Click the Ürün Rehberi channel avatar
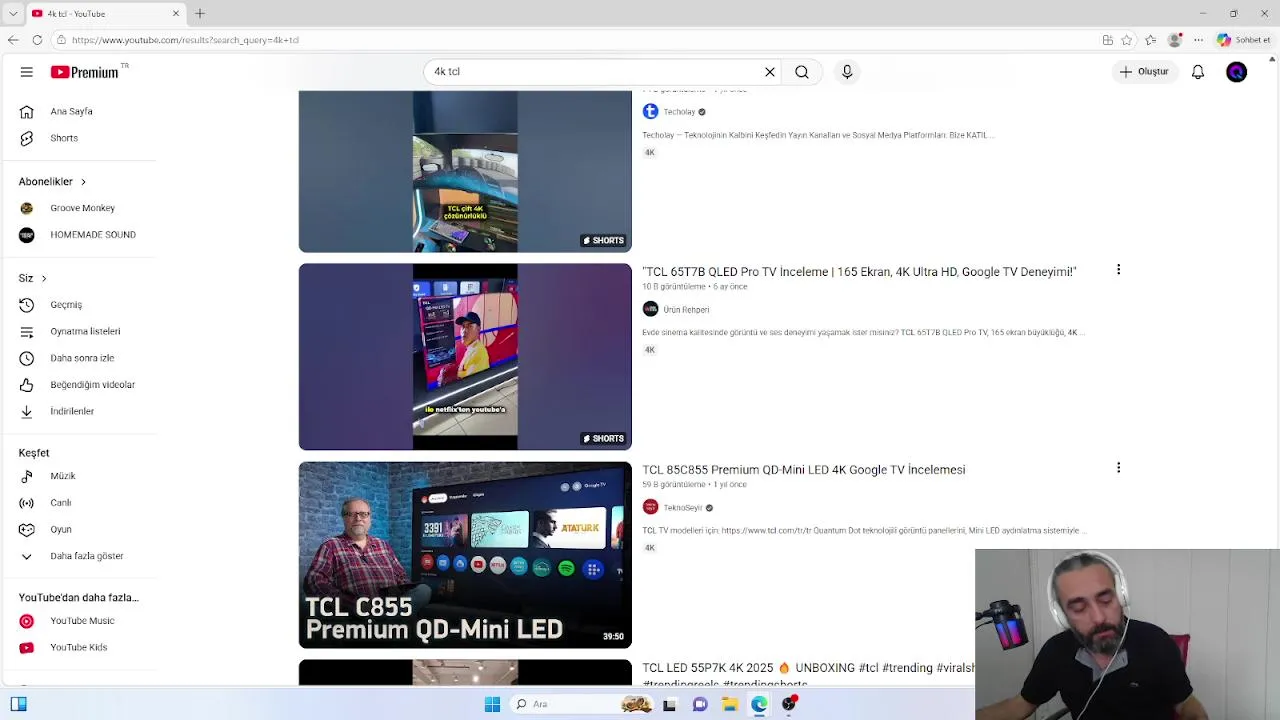The height and width of the screenshot is (720, 1280). click(650, 310)
